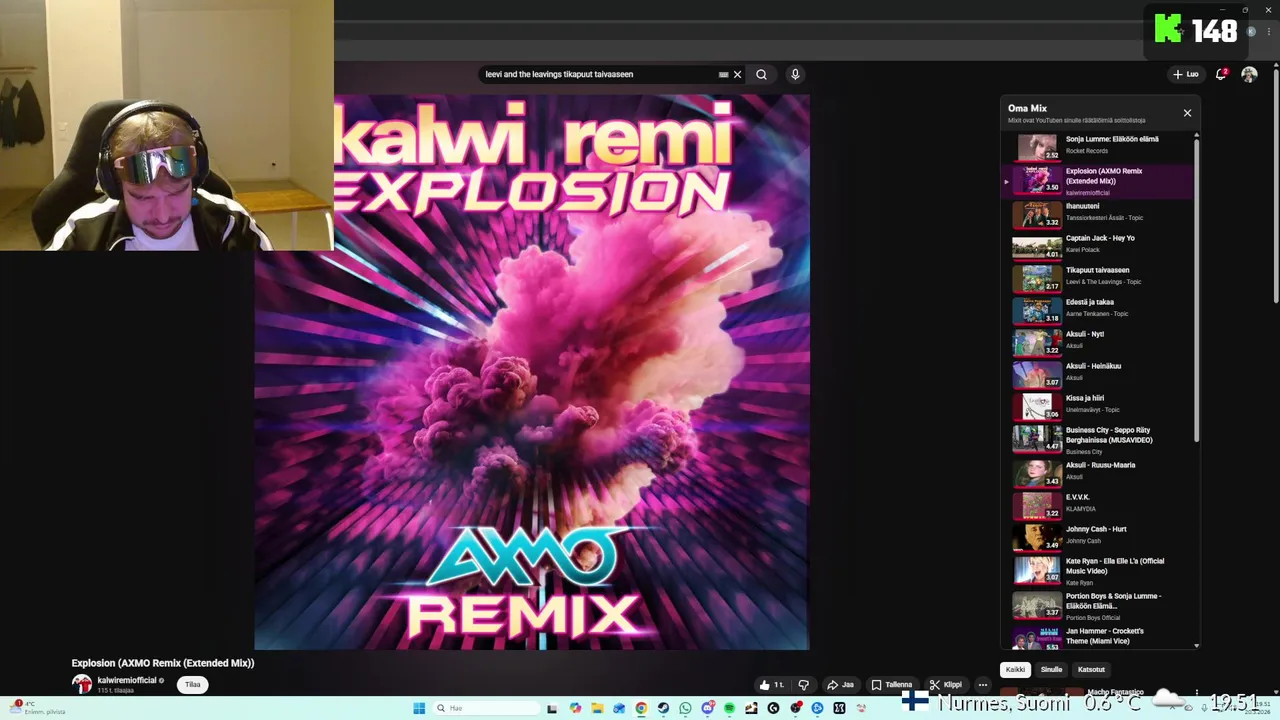Open the three-dot more actions menu
The width and height of the screenshot is (1280, 720).
coord(983,685)
